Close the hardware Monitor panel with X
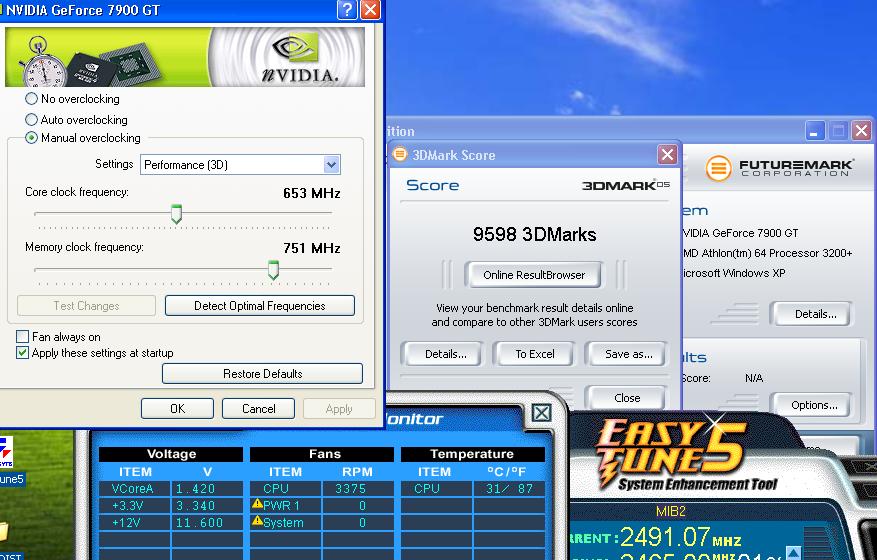The height and width of the screenshot is (560, 877). [541, 413]
